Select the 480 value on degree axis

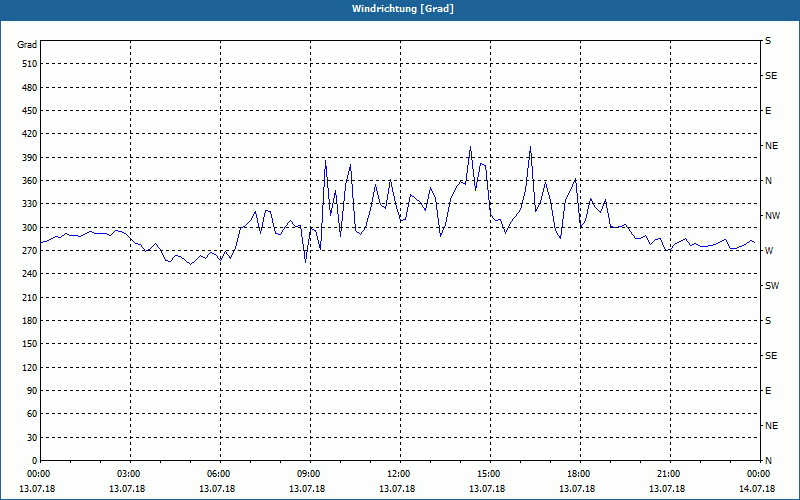(29, 87)
